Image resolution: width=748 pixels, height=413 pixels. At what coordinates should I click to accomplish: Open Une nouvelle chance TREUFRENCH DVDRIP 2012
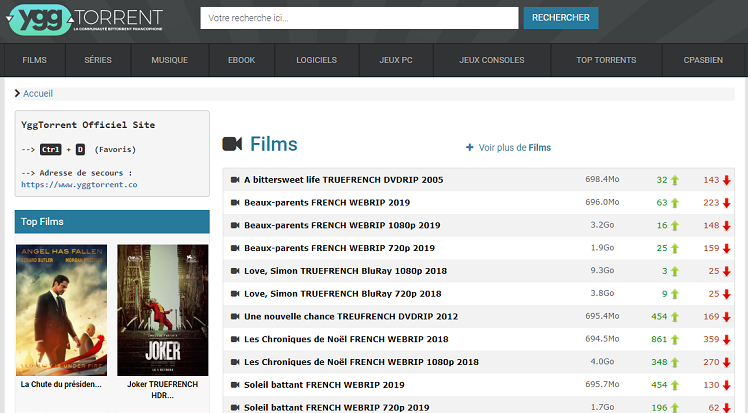(x=351, y=316)
